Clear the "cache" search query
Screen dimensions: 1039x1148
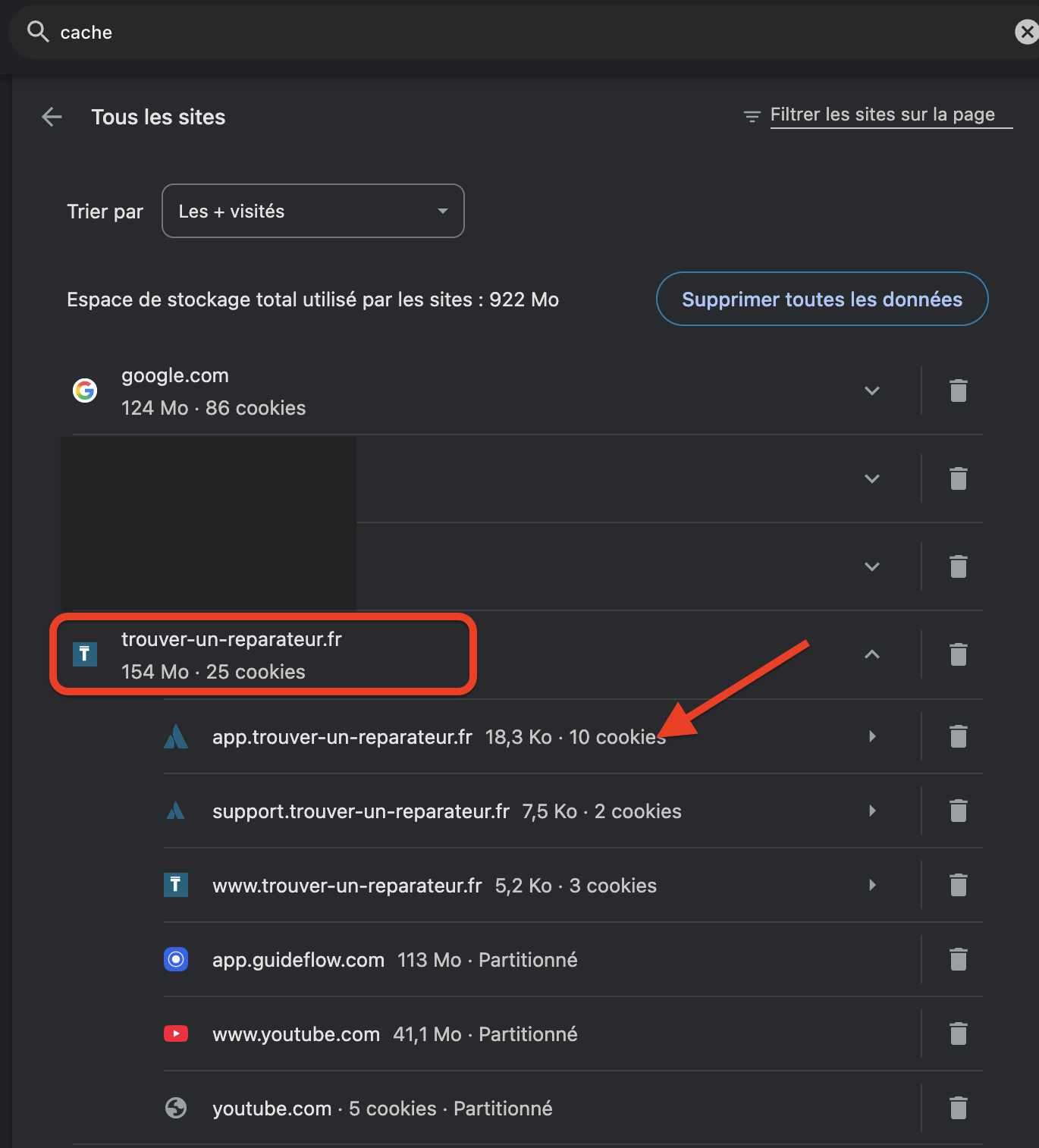click(1027, 32)
